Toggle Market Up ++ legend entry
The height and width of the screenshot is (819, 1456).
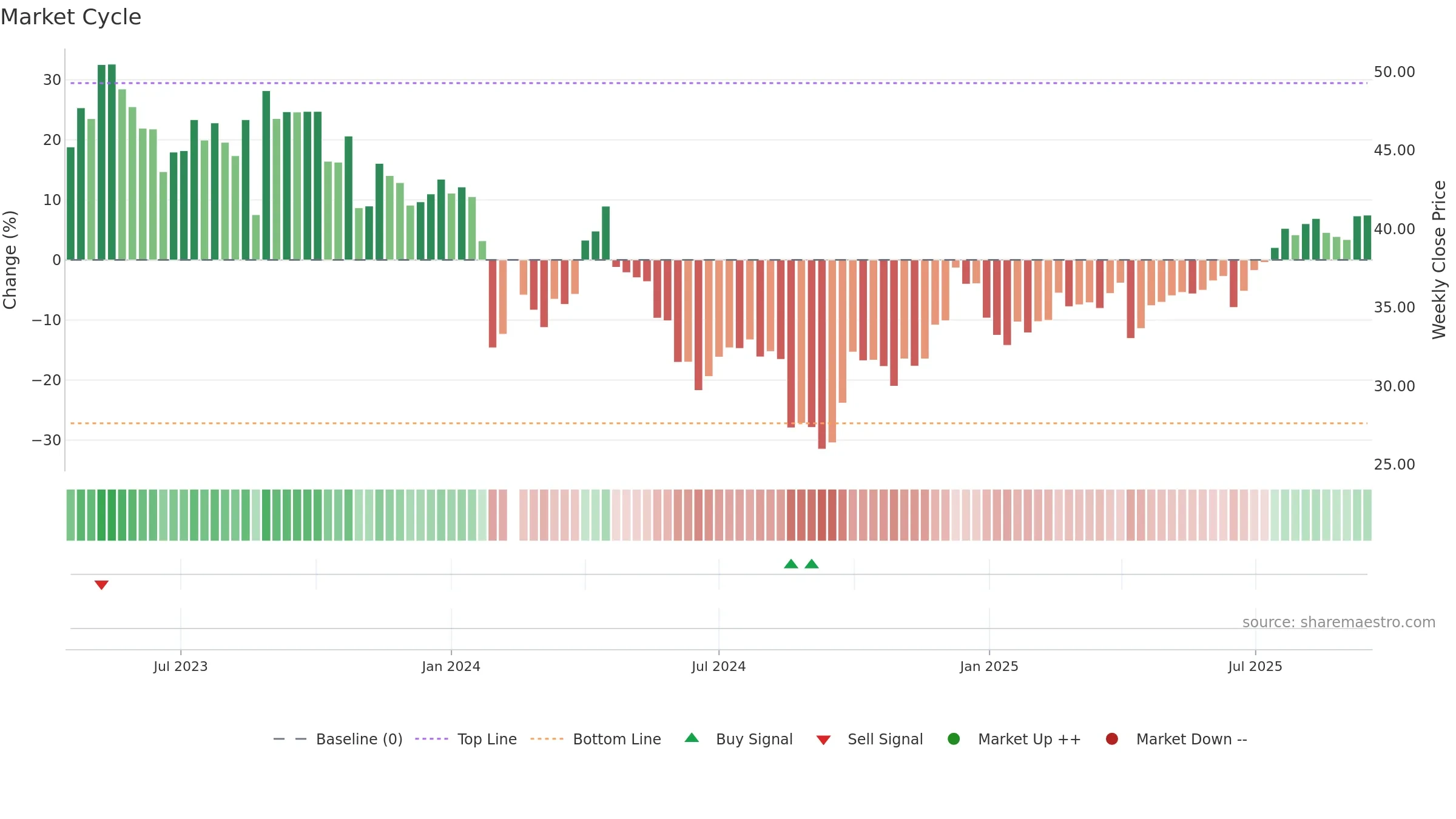click(x=1014, y=739)
